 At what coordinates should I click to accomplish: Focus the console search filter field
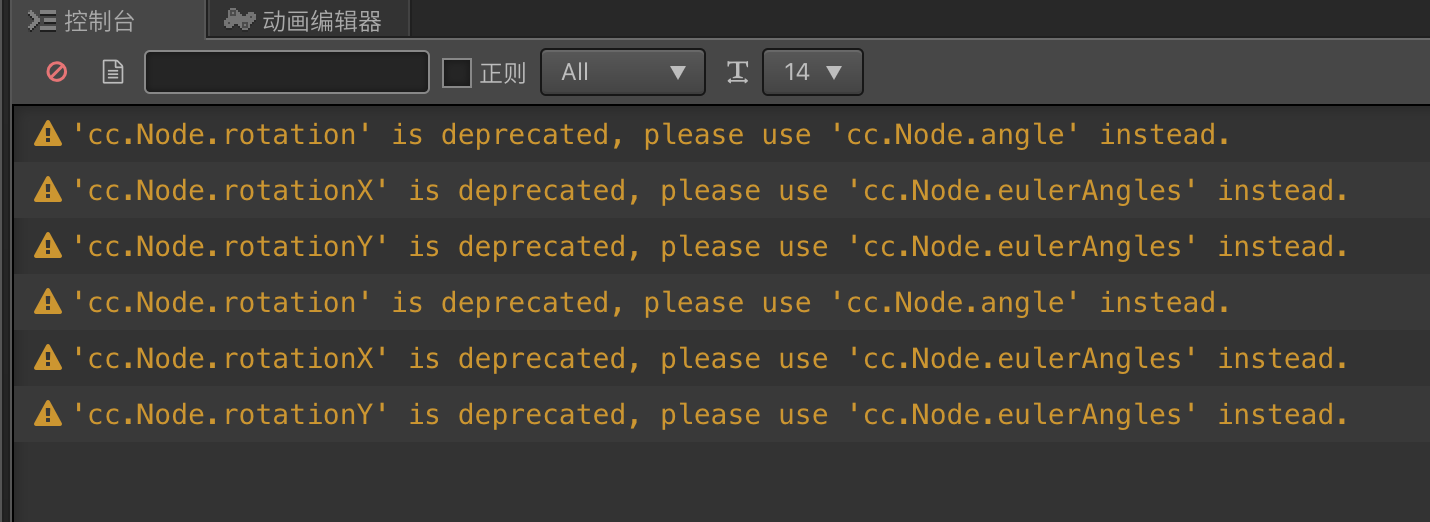[287, 72]
